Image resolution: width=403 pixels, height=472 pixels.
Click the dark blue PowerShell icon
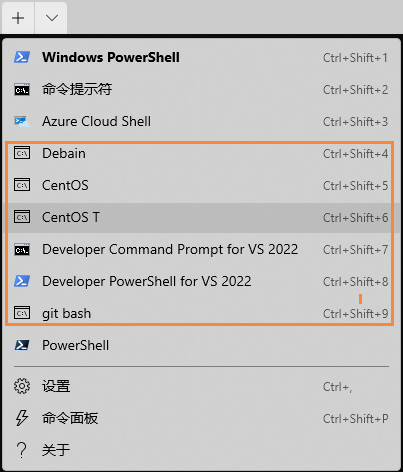click(22, 345)
